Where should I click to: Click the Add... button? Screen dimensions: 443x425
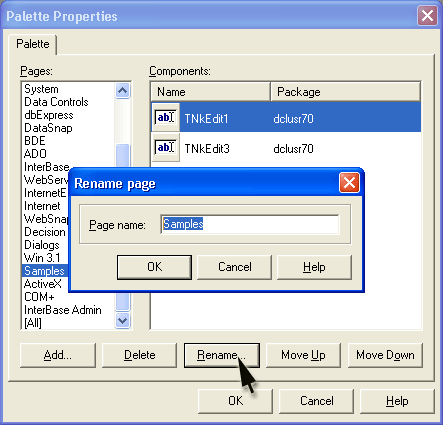coord(58,355)
